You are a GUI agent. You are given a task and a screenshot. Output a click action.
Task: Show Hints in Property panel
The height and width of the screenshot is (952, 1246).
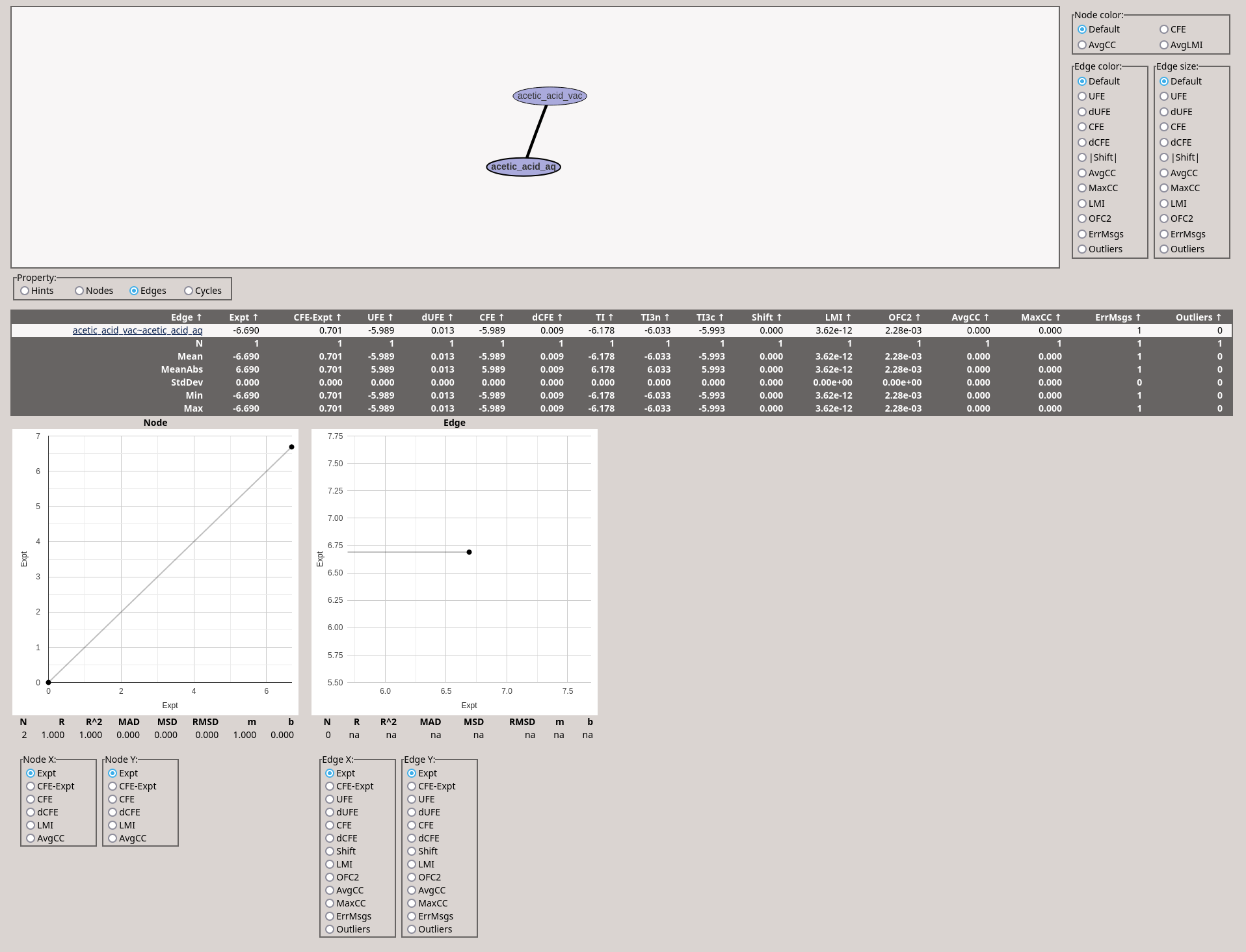[x=25, y=291]
